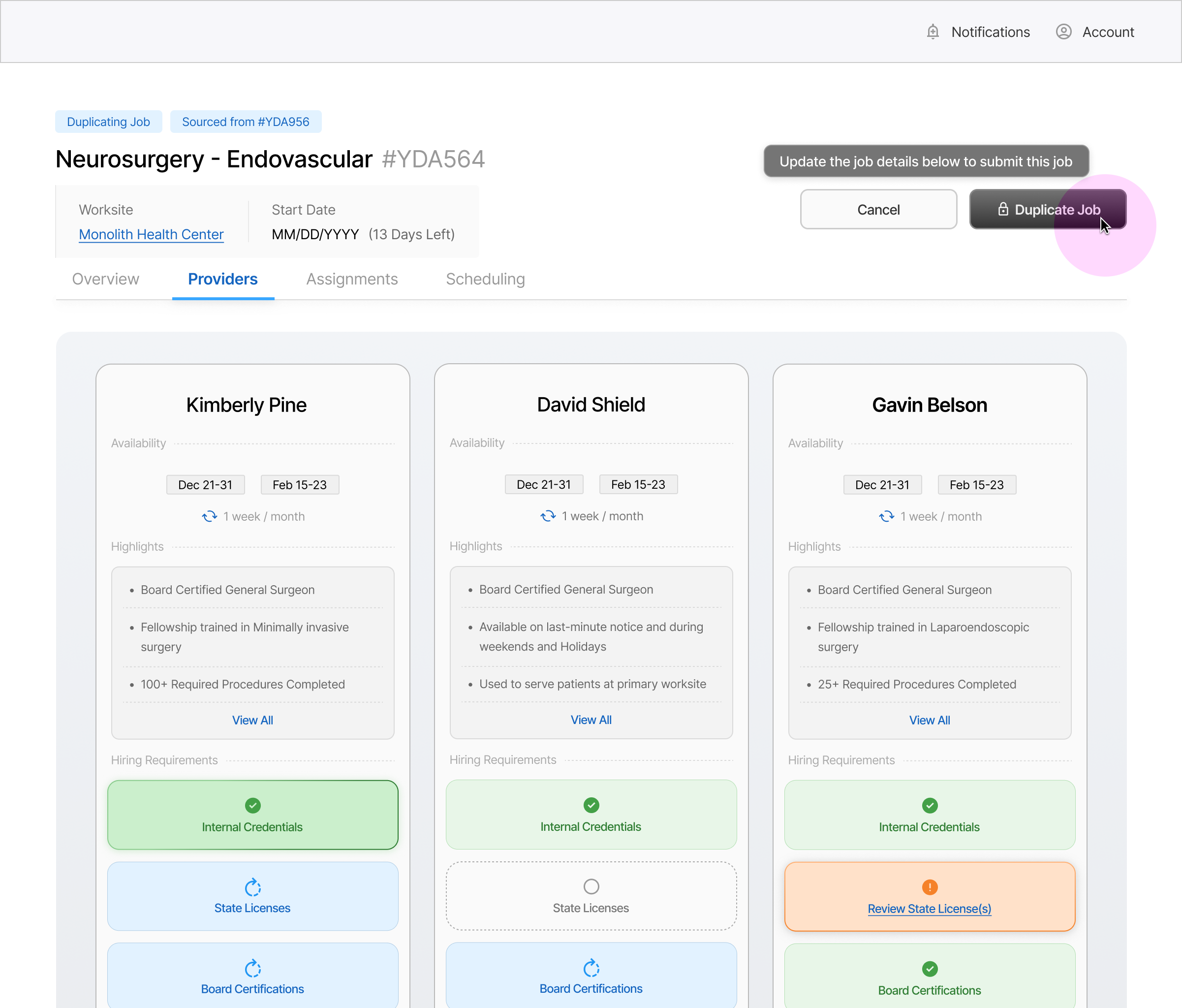Click the MM/DD/YYYY start date field
1182x1008 pixels.
(315, 234)
